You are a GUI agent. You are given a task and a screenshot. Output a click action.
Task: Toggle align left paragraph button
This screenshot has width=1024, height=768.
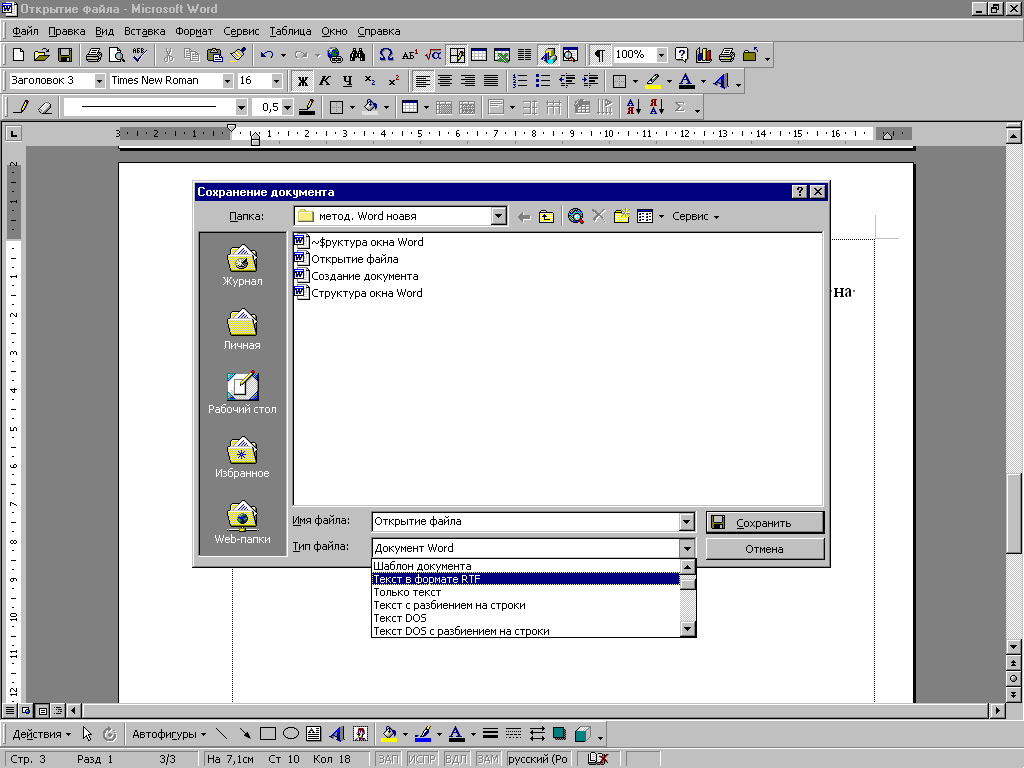coord(423,81)
